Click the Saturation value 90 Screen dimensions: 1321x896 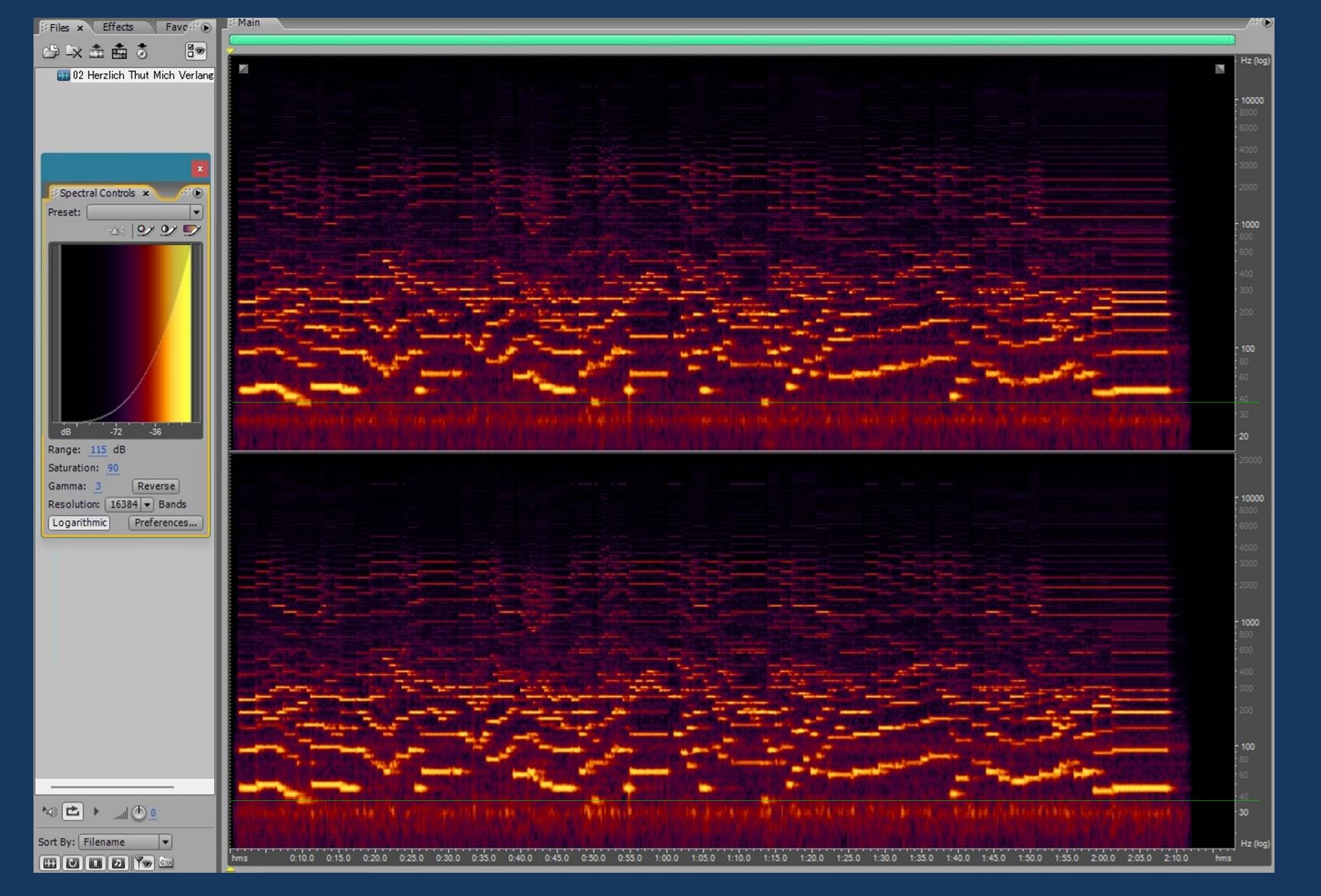pyautogui.click(x=113, y=468)
